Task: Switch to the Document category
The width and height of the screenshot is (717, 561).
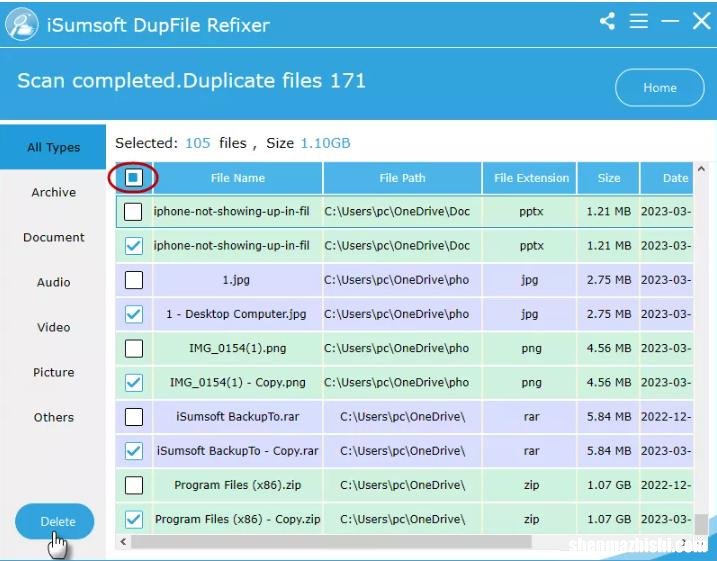Action: pos(54,237)
